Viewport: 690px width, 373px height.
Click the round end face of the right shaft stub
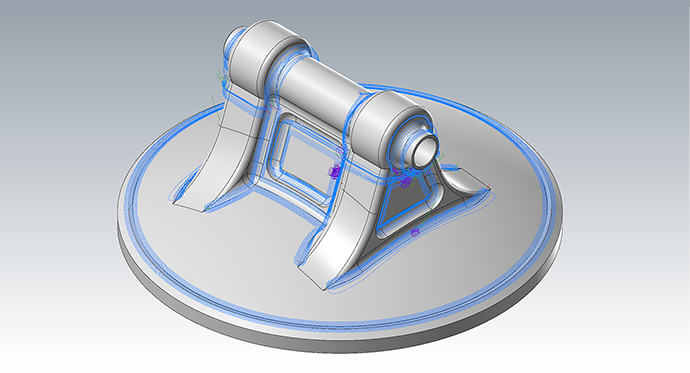point(426,150)
